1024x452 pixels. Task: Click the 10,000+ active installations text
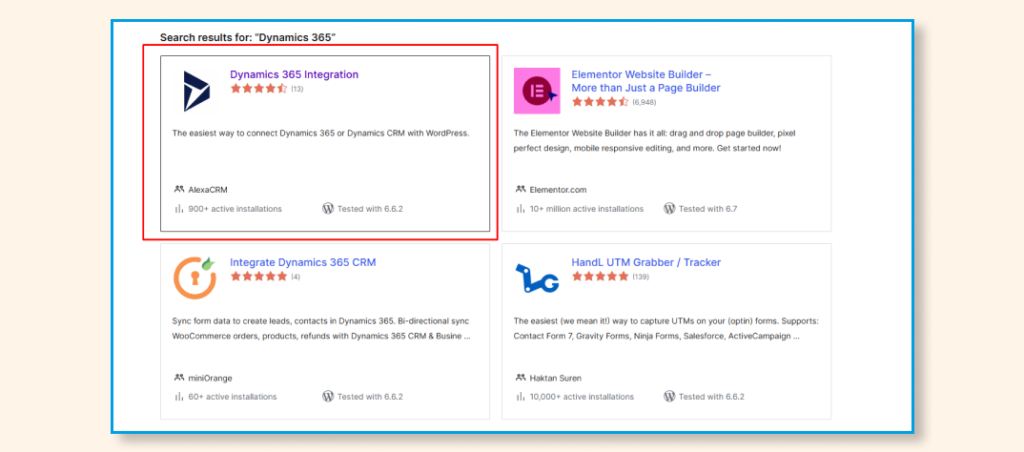coord(582,396)
